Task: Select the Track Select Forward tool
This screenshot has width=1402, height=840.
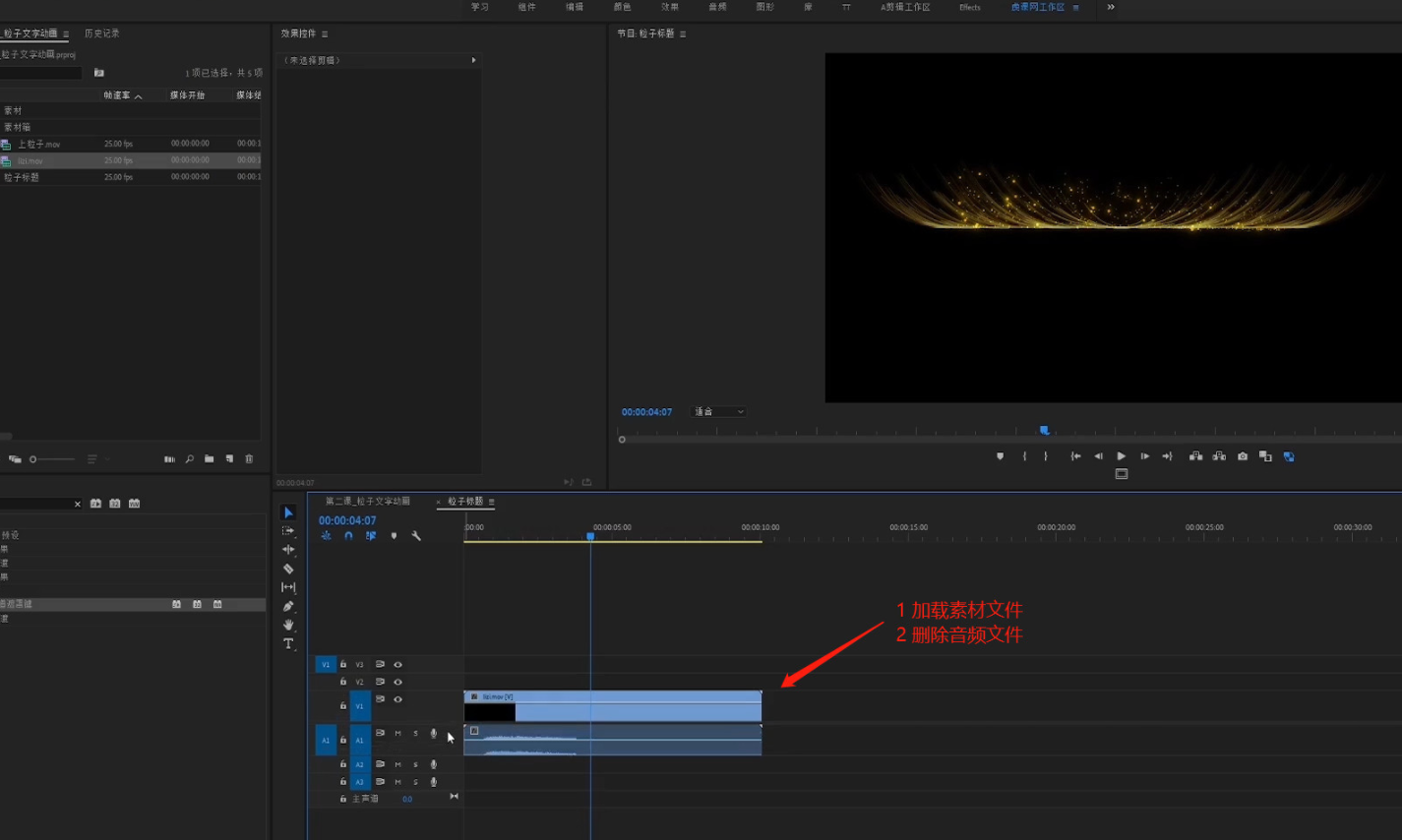Action: point(288,531)
